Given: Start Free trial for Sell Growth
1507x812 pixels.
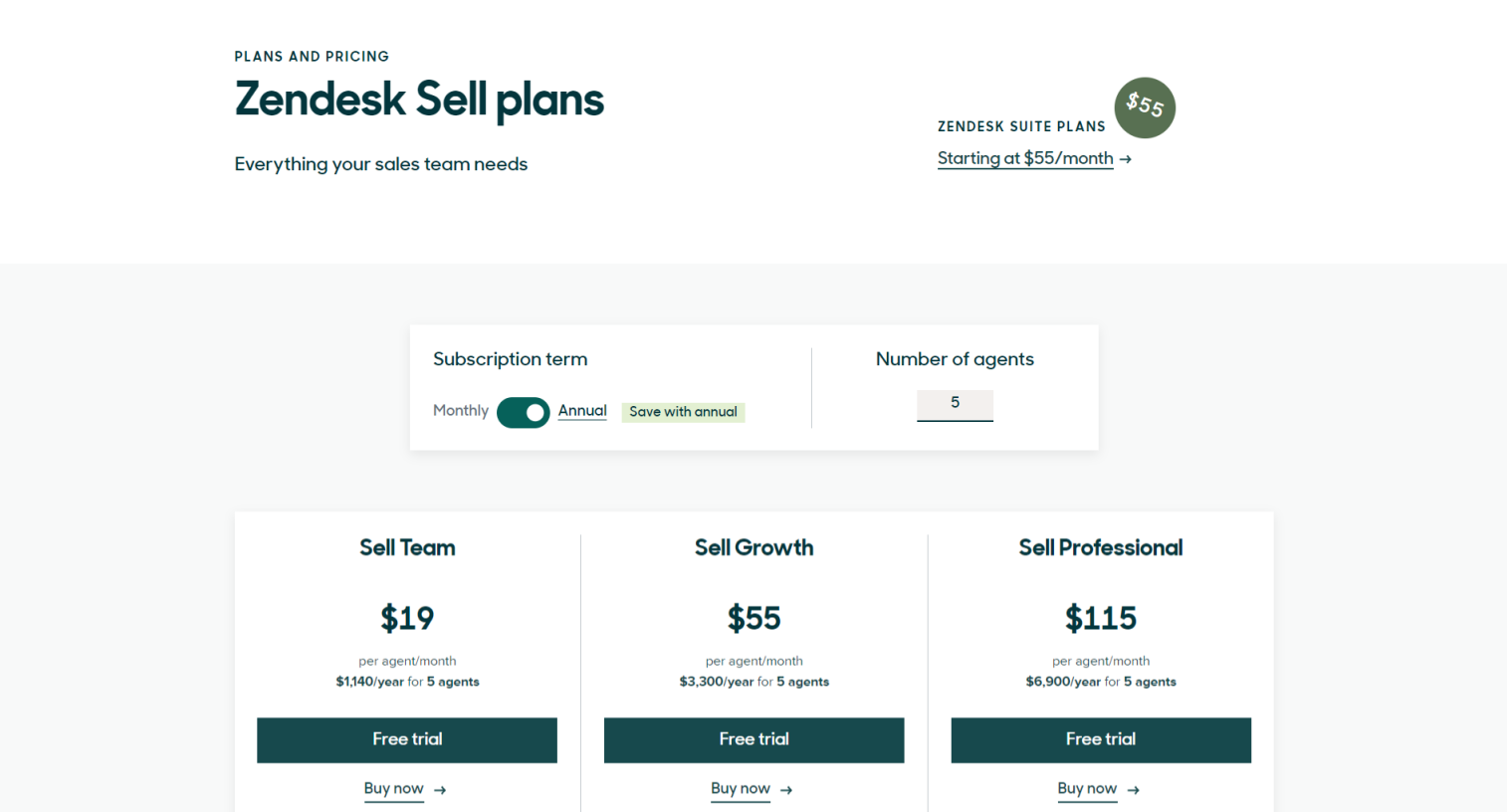Looking at the screenshot, I should pyautogui.click(x=753, y=739).
